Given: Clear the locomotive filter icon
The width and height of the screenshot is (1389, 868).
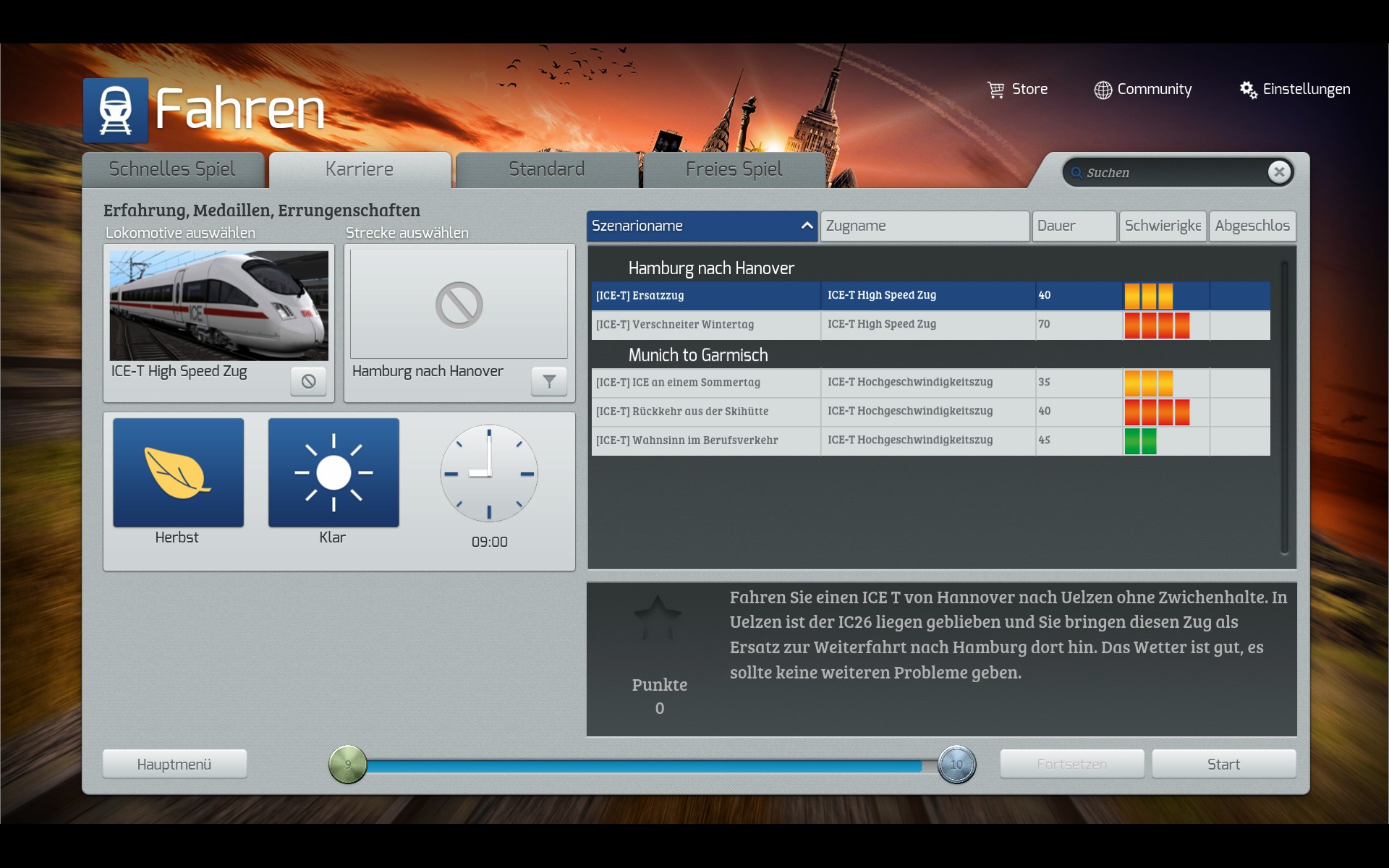Looking at the screenshot, I should coord(308,381).
